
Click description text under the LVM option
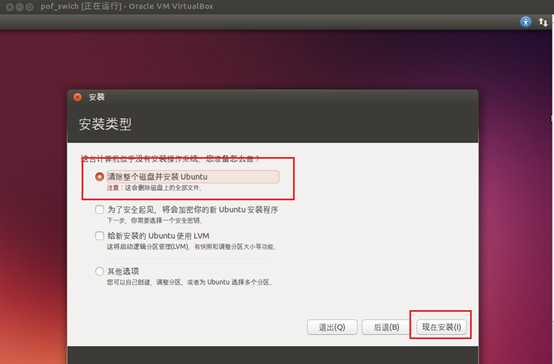click(x=191, y=246)
